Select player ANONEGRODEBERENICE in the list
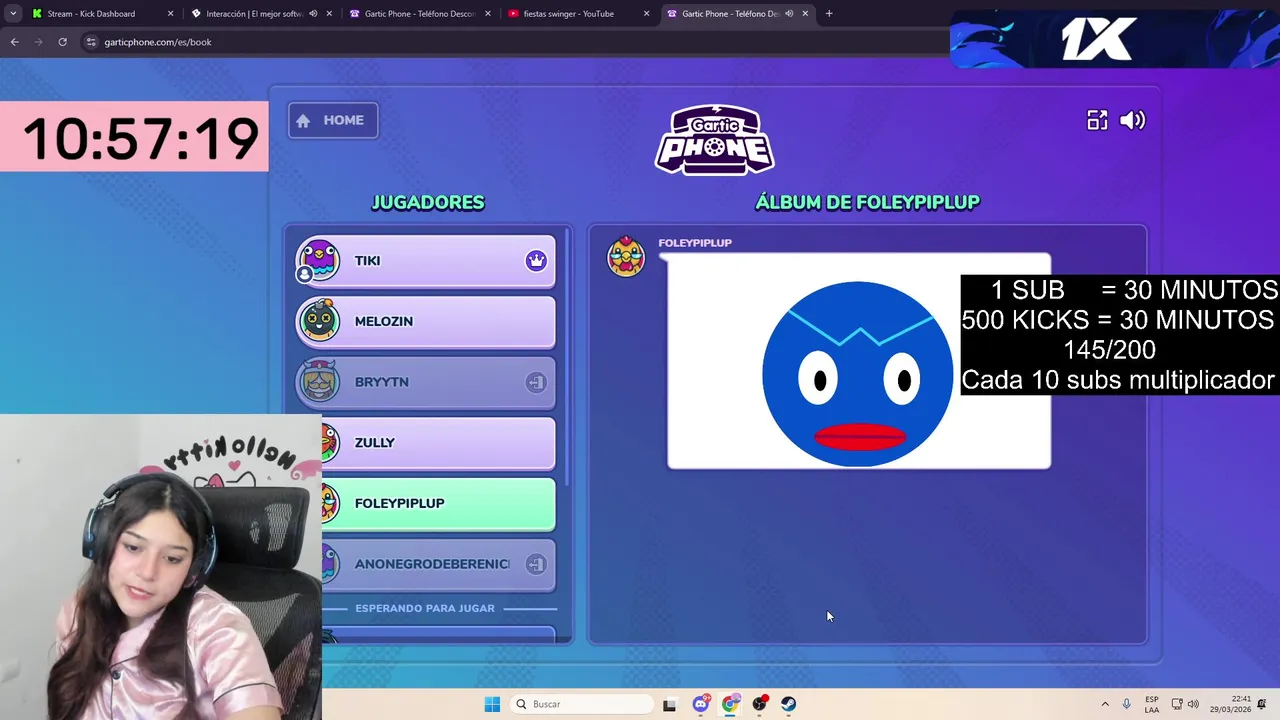This screenshot has height=720, width=1280. (x=438, y=564)
